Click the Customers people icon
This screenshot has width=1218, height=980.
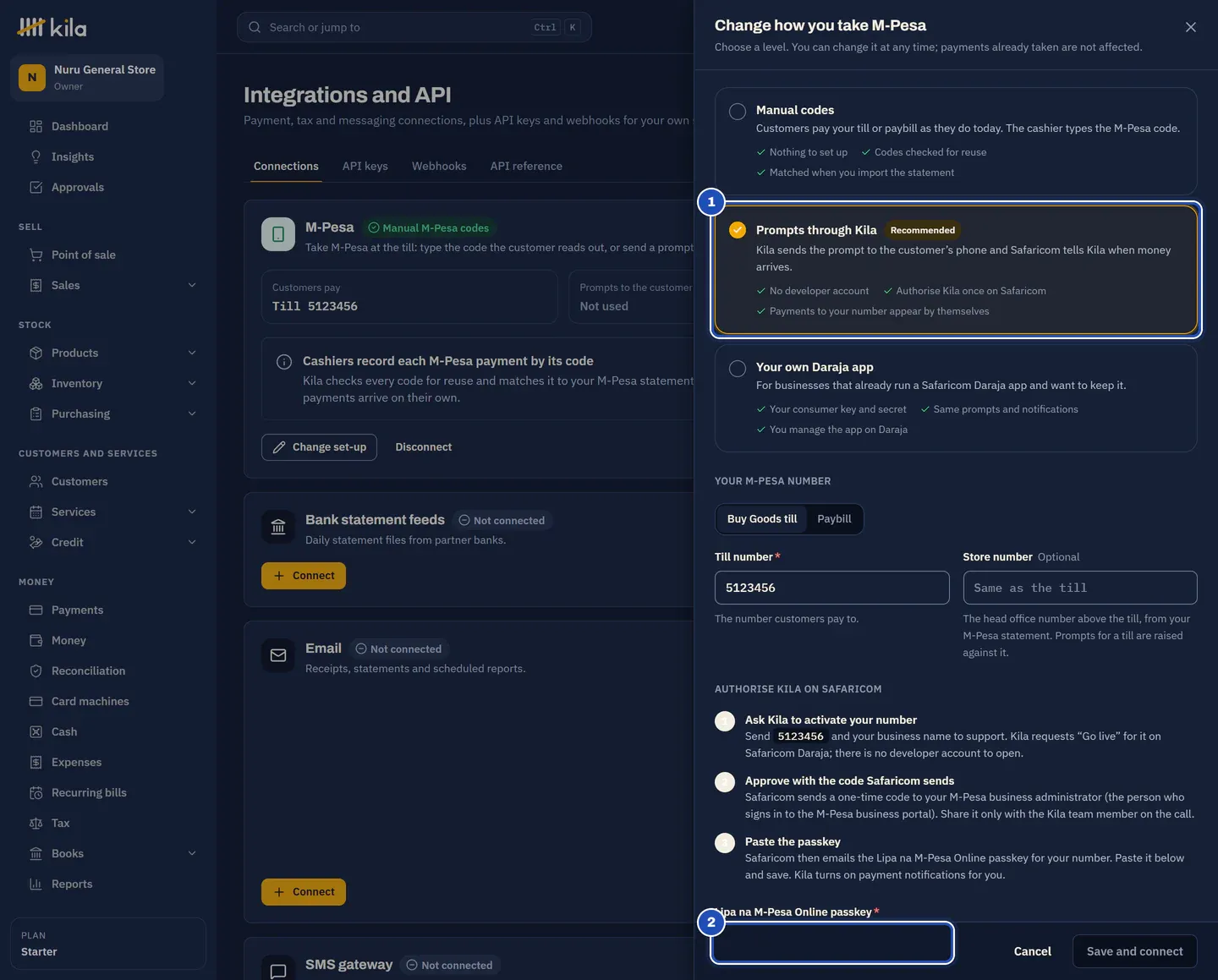click(x=36, y=481)
